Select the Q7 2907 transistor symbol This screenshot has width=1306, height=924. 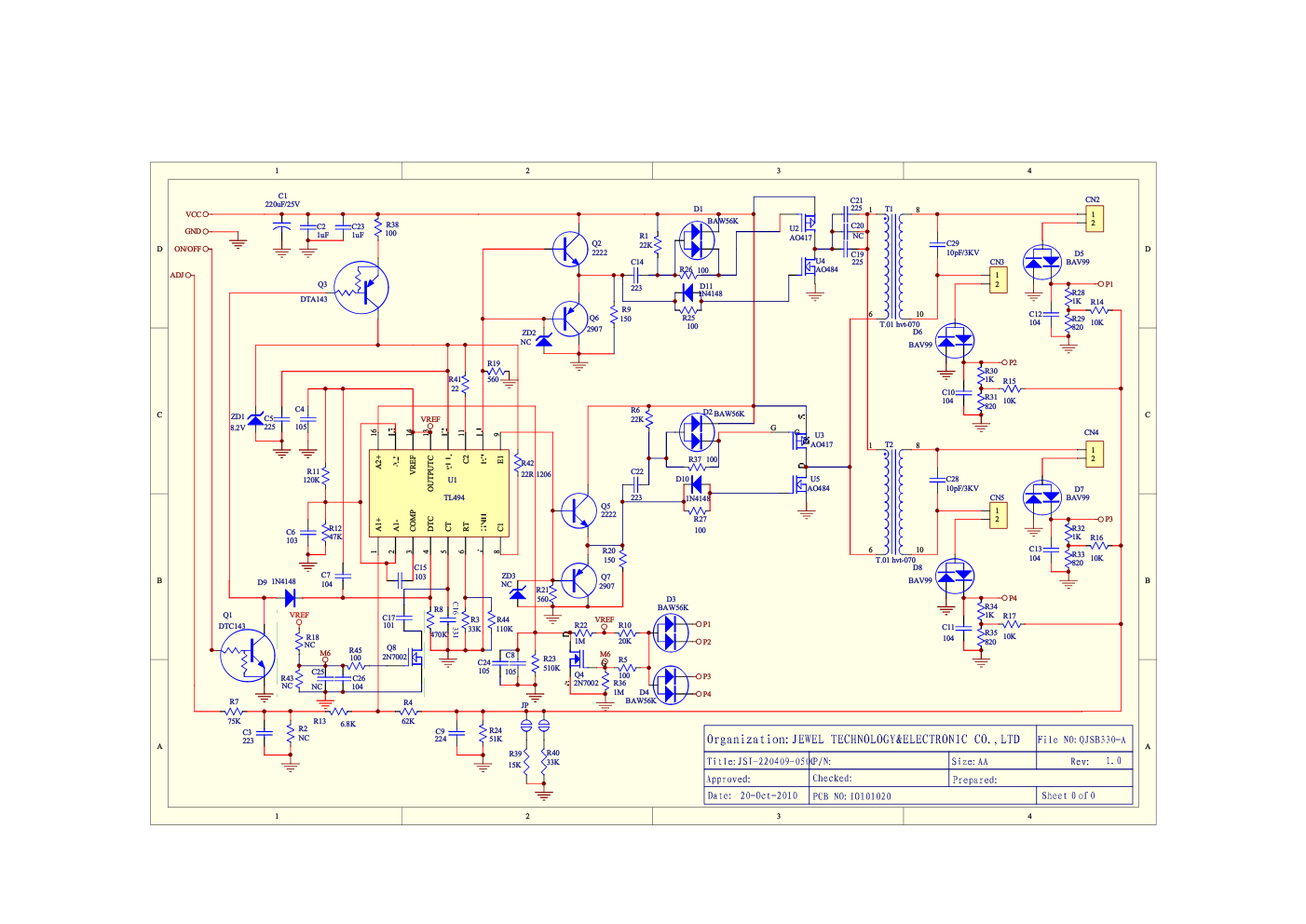point(578,580)
